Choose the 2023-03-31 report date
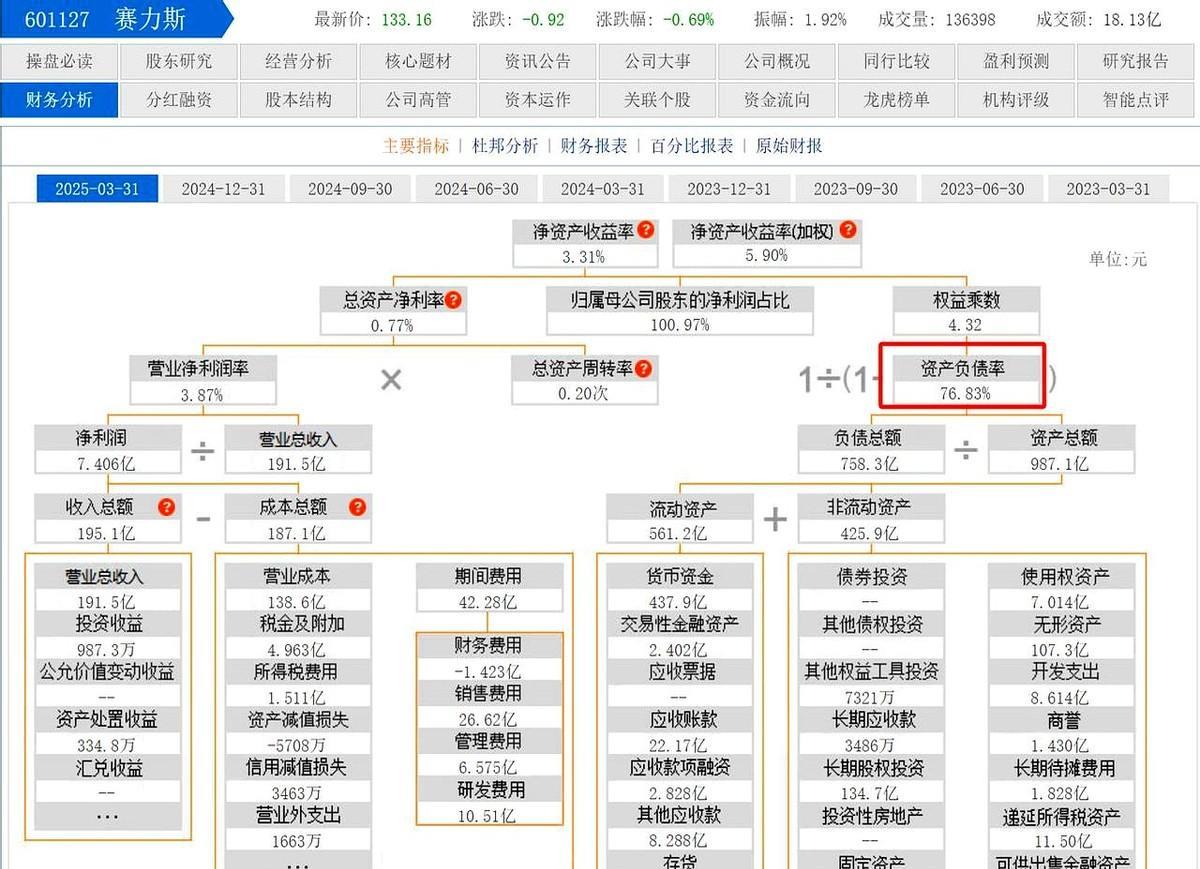The image size is (1200, 869). 1108,189
